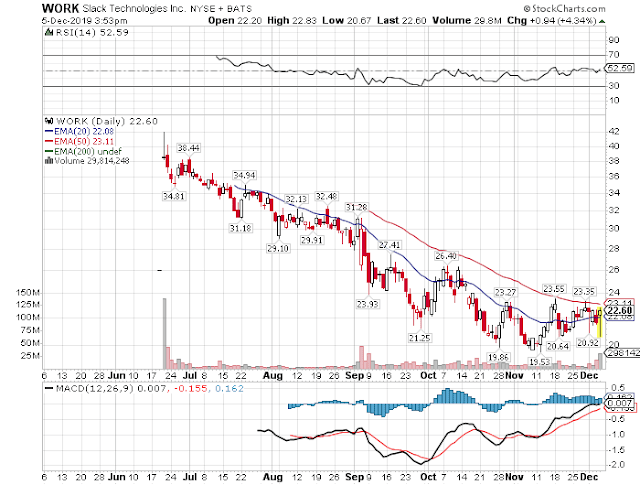
Task: Click the 150M volume axis label
Action: 28,292
